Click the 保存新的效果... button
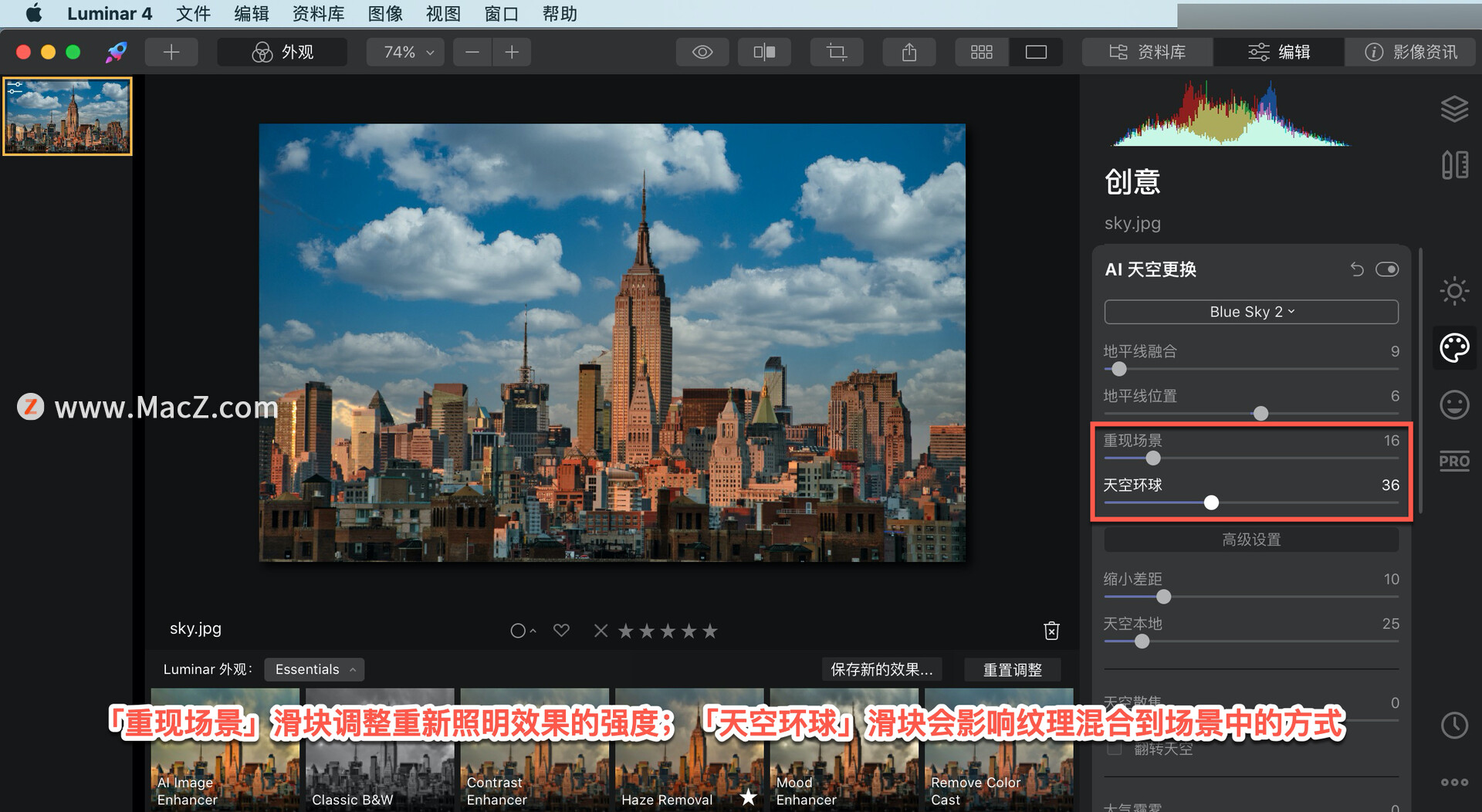Image resolution: width=1482 pixels, height=812 pixels. click(x=881, y=669)
